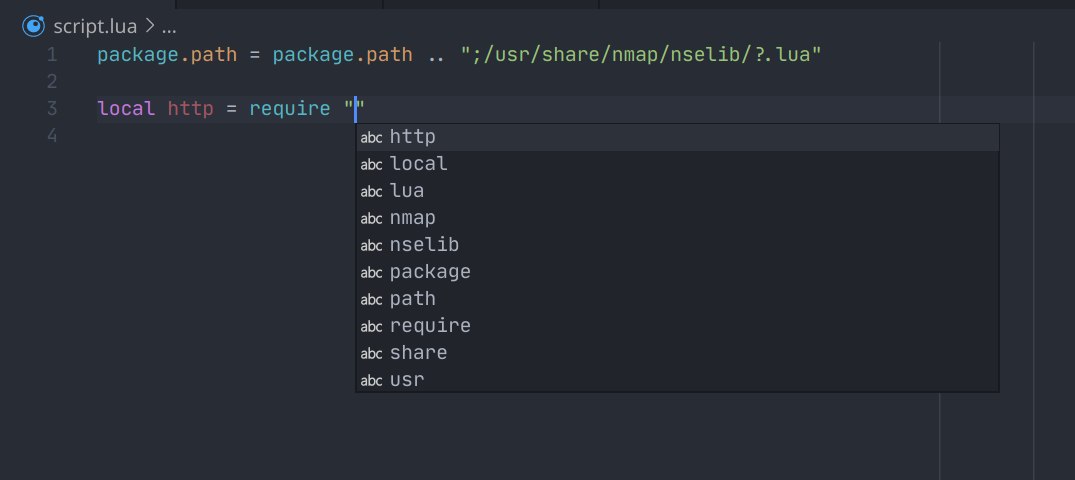Click the abc icon beside 'http' suggestion

[x=372, y=138]
